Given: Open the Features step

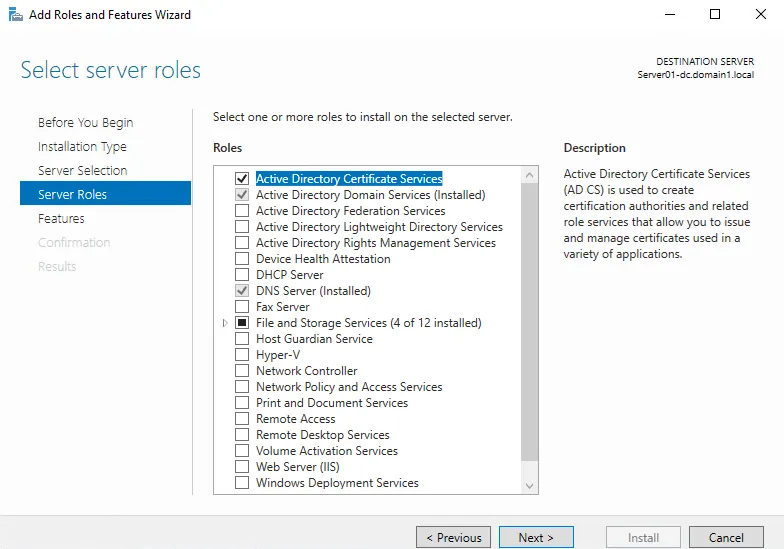Looking at the screenshot, I should pyautogui.click(x=61, y=219).
